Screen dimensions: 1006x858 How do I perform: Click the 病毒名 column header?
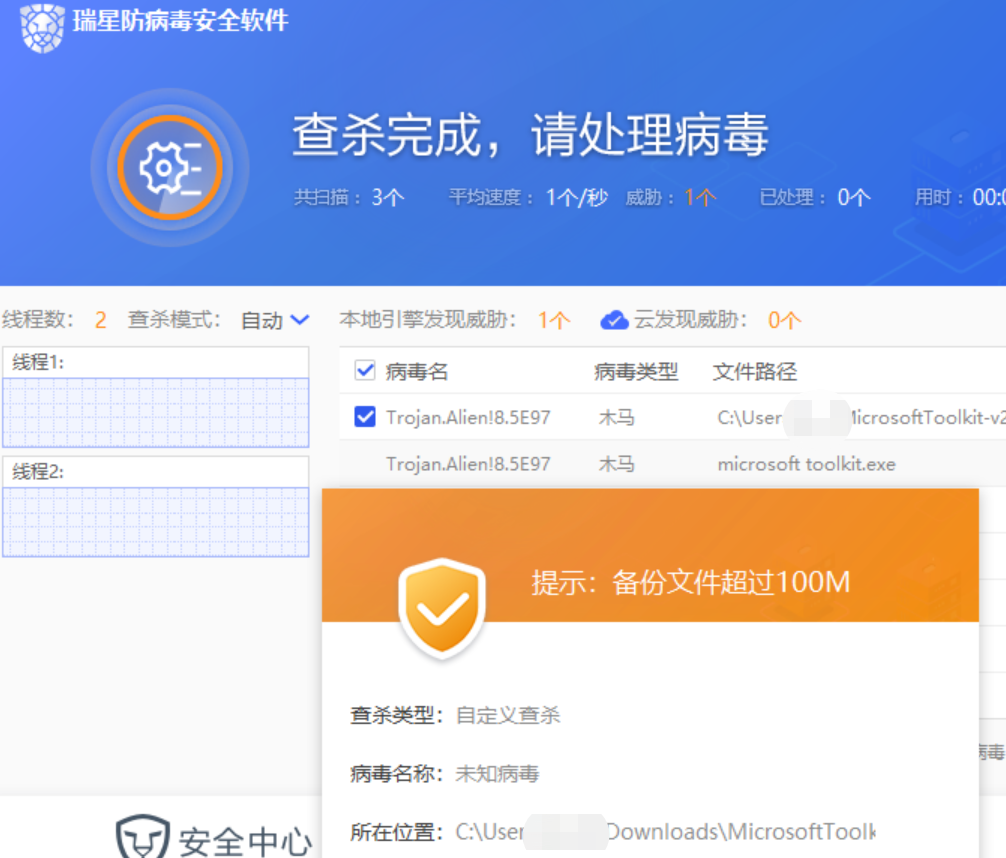(x=417, y=371)
